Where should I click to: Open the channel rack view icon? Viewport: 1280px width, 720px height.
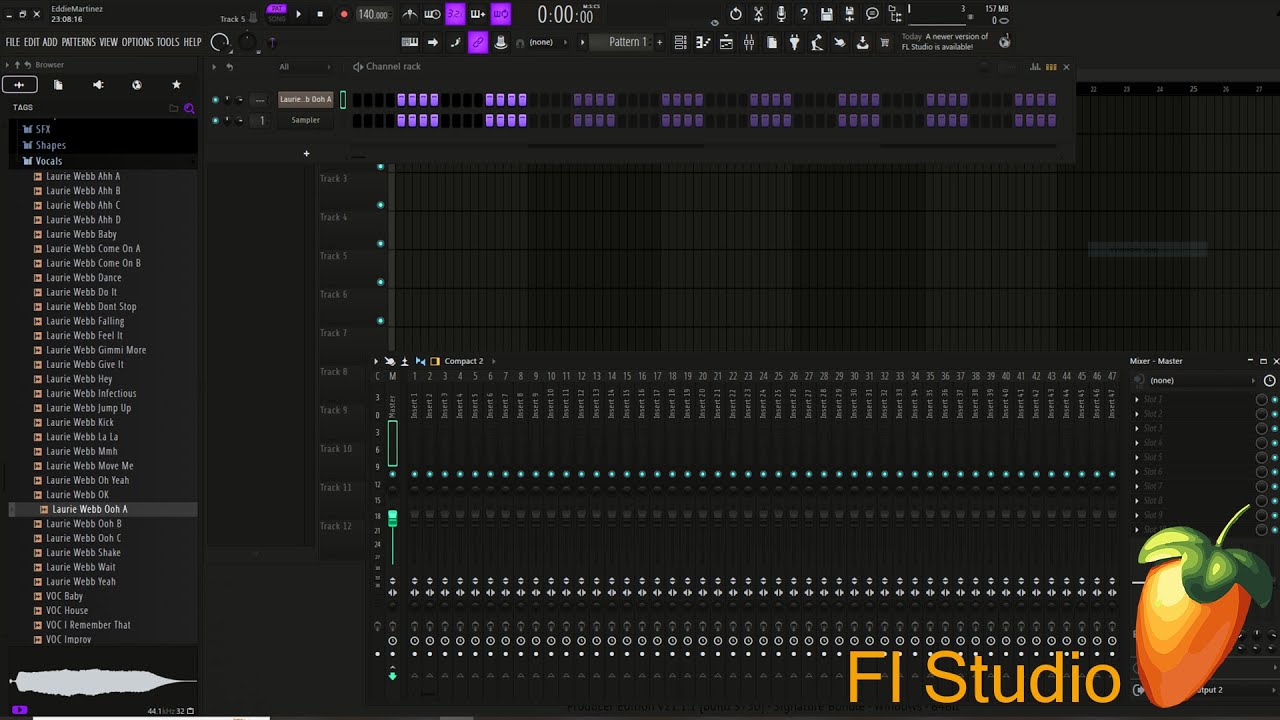pyautogui.click(x=726, y=42)
